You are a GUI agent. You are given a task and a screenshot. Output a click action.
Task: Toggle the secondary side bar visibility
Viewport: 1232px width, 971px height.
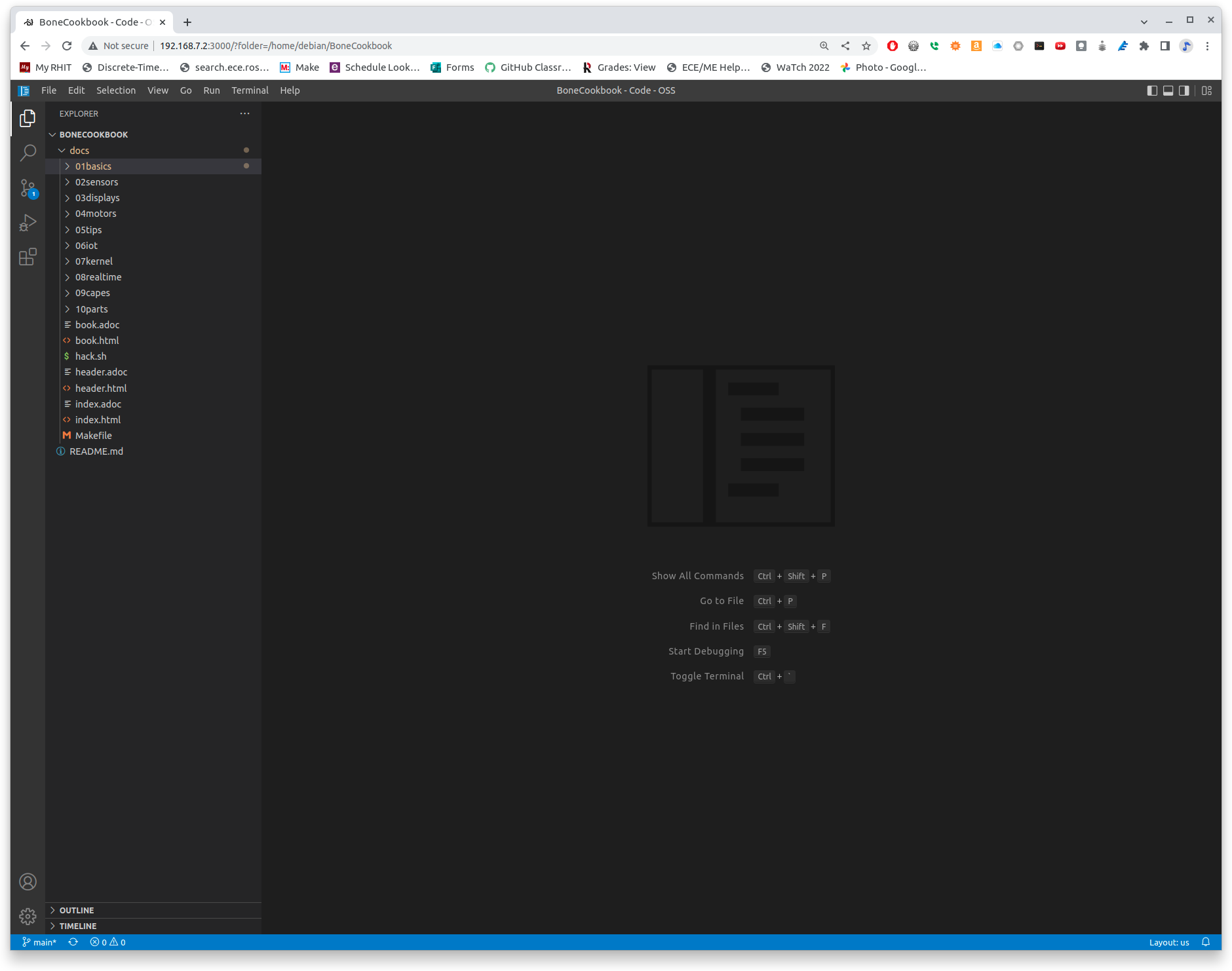pyautogui.click(x=1184, y=90)
